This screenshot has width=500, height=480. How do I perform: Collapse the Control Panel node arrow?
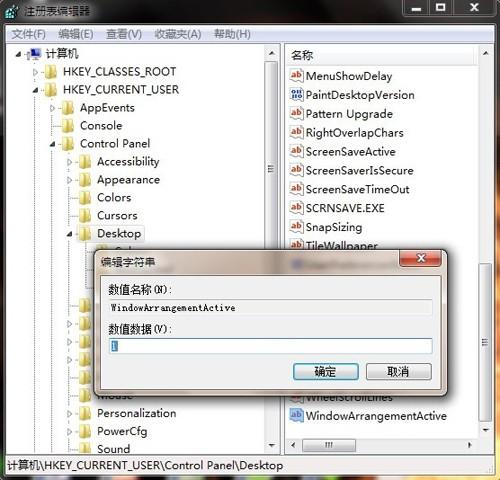pyautogui.click(x=53, y=144)
